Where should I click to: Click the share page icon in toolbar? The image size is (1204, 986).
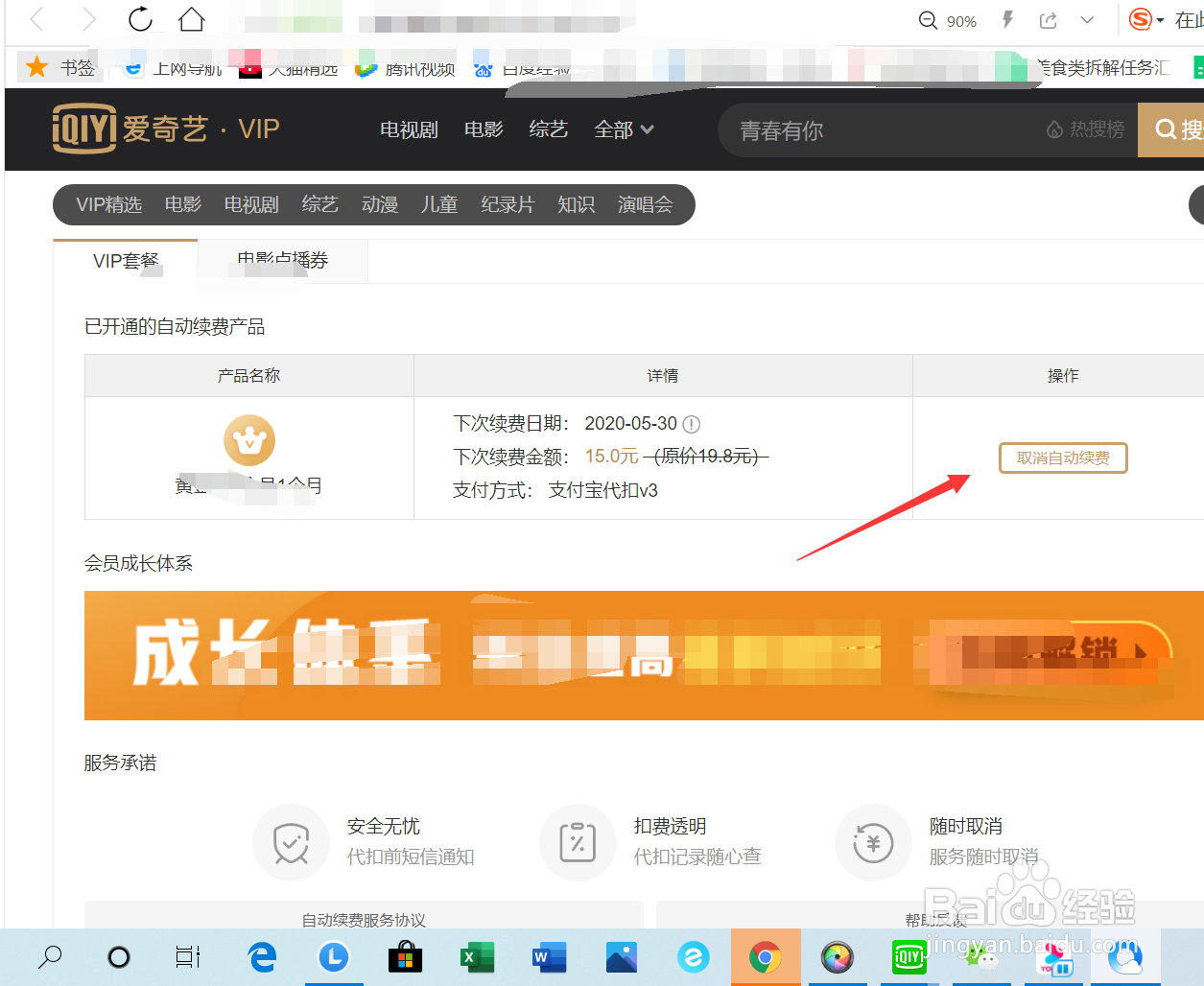1048,20
